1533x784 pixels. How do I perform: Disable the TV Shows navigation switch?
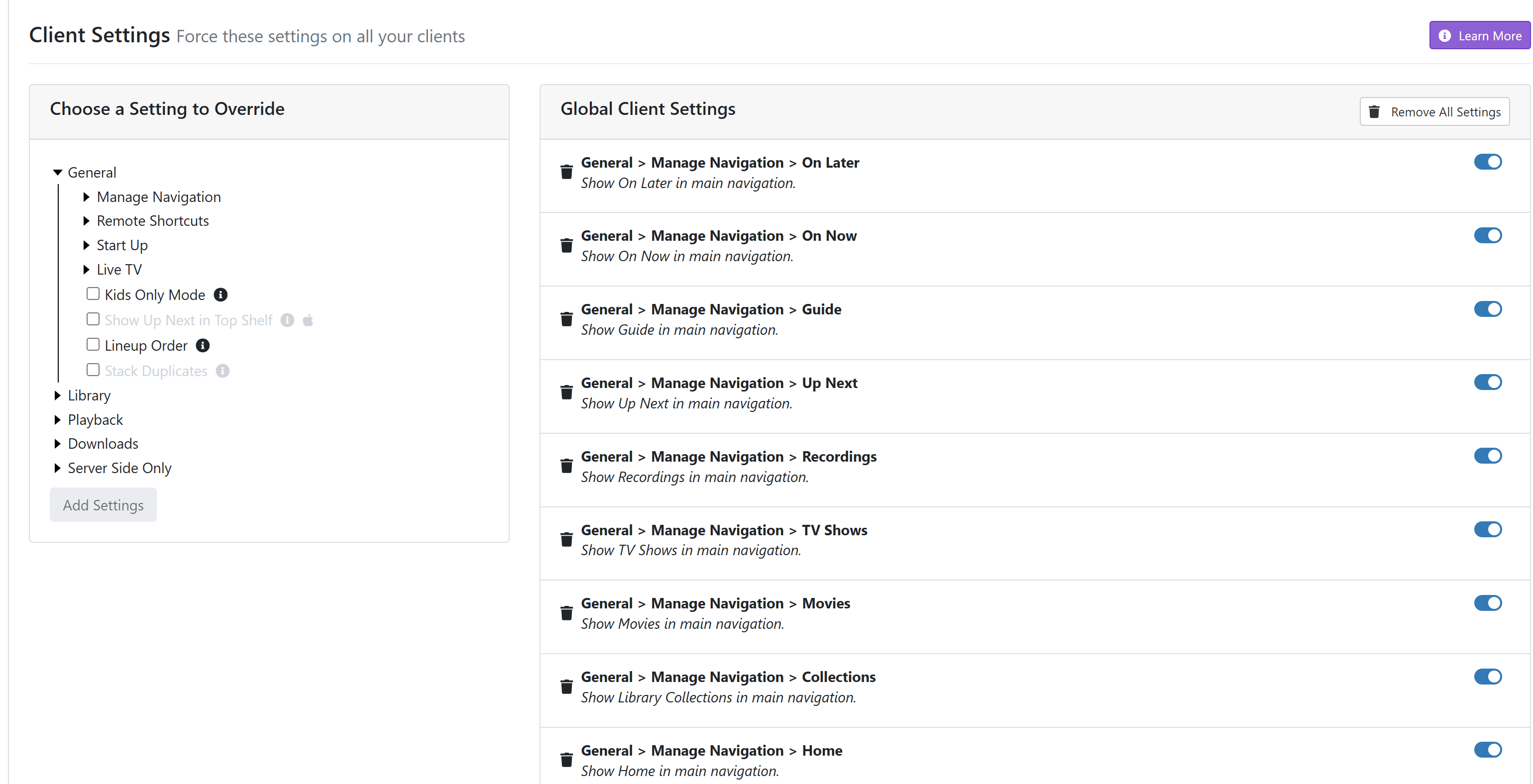coord(1487,529)
